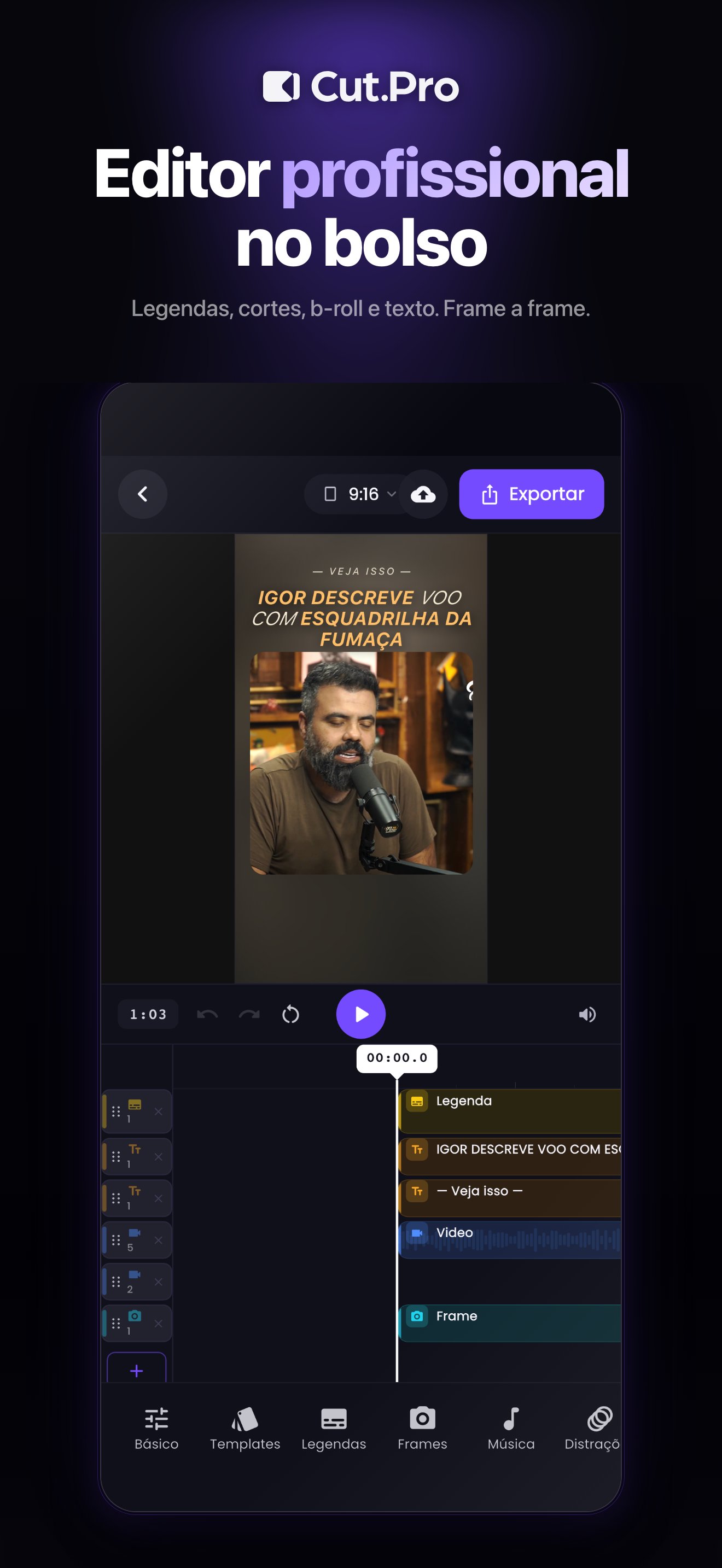Remove video track 2 with its X

[158, 1282]
